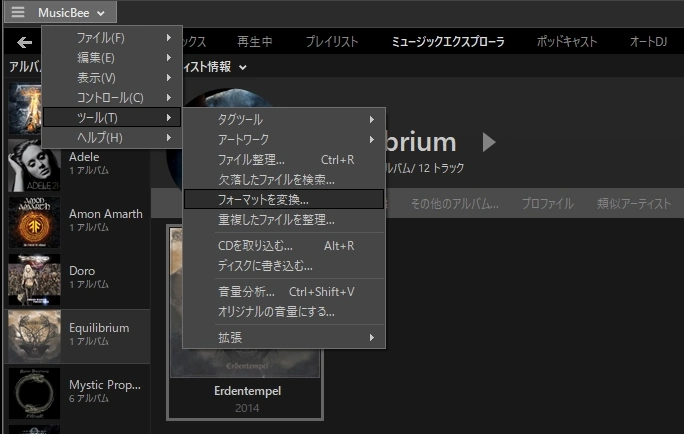Play Equilibrium artist with triangle icon

coord(489,142)
